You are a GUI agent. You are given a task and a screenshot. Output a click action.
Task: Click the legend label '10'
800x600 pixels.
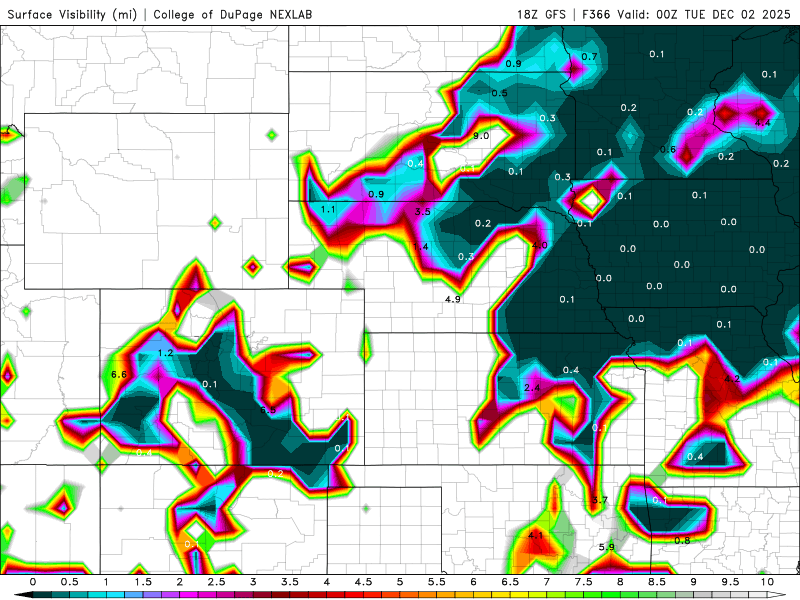(767, 582)
